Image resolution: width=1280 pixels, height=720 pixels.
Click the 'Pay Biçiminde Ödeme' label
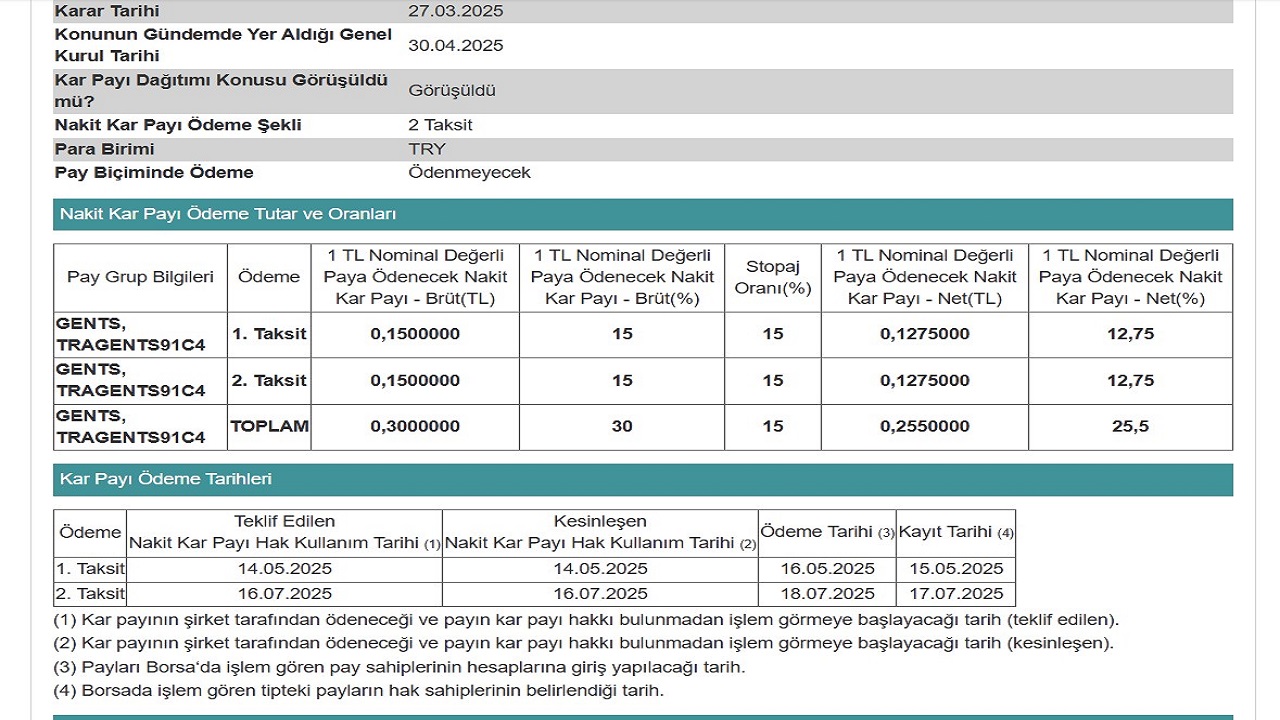154,172
